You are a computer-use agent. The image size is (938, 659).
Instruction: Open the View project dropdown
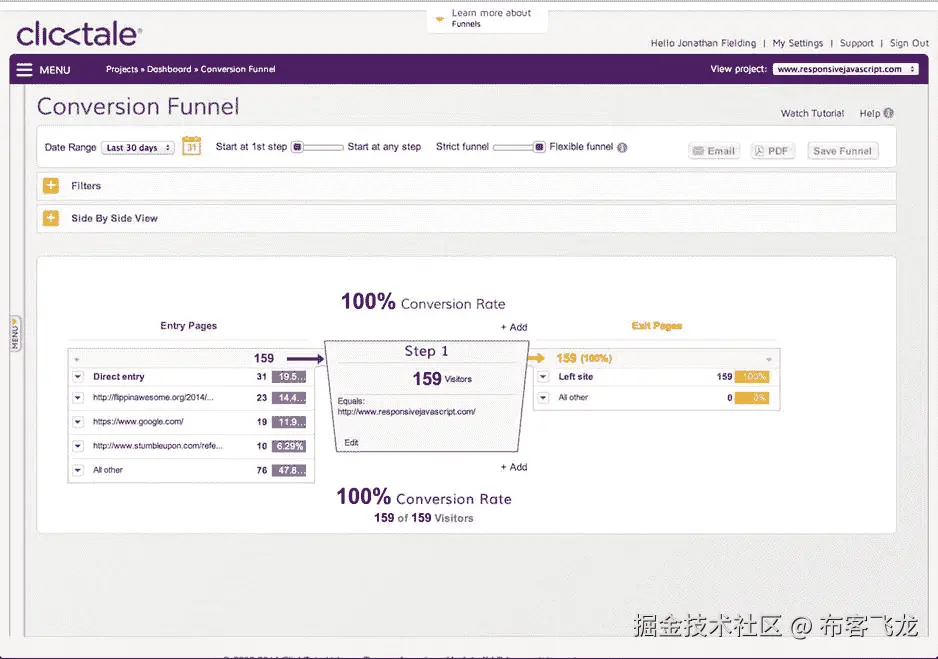pyautogui.click(x=845, y=69)
